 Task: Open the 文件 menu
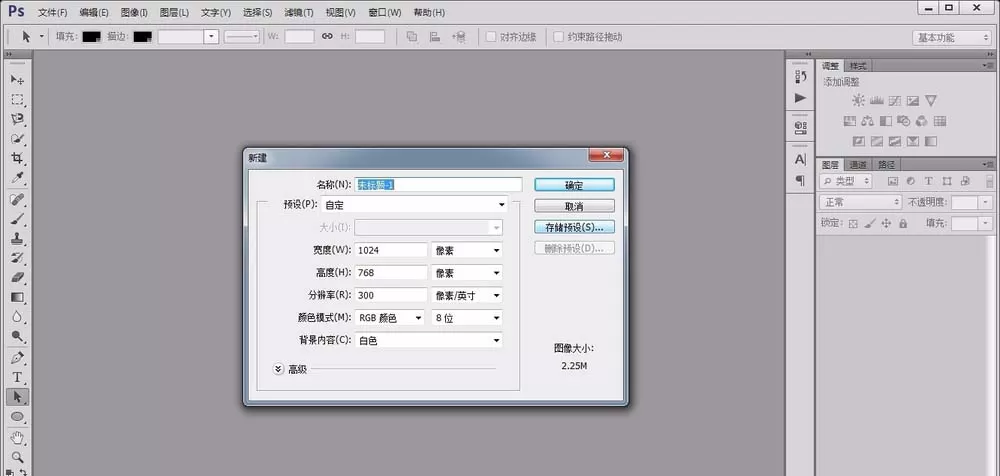(x=52, y=13)
